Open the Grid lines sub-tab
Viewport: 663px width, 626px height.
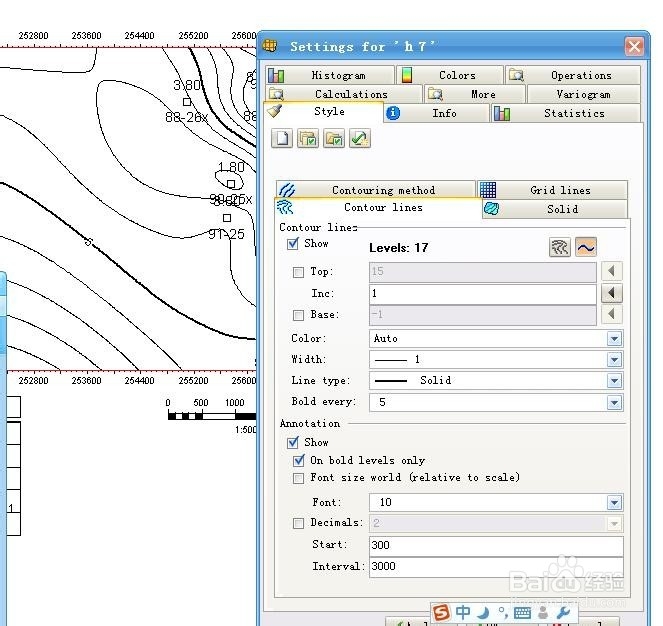553,190
